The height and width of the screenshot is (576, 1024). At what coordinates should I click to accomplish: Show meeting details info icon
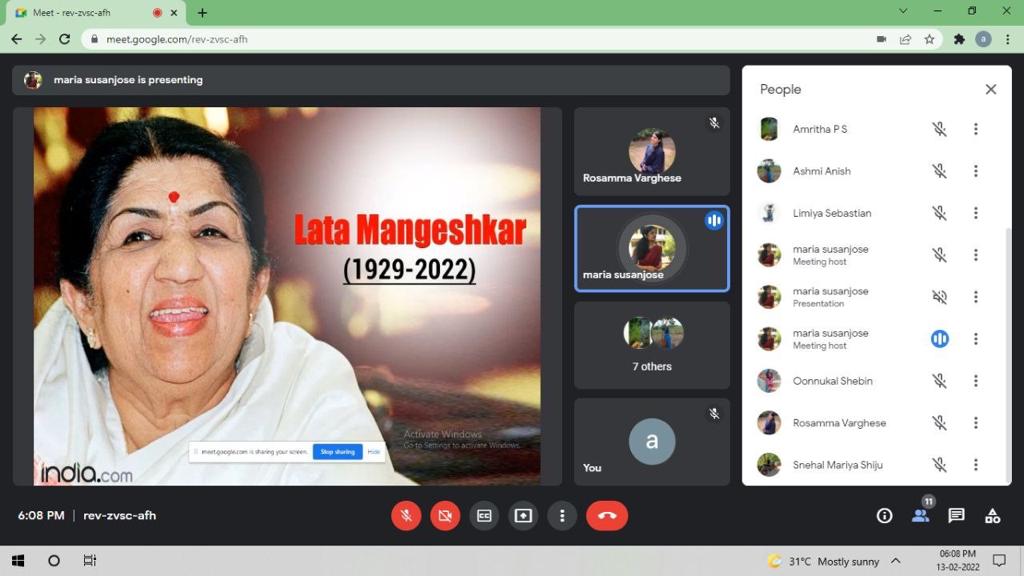pos(884,516)
